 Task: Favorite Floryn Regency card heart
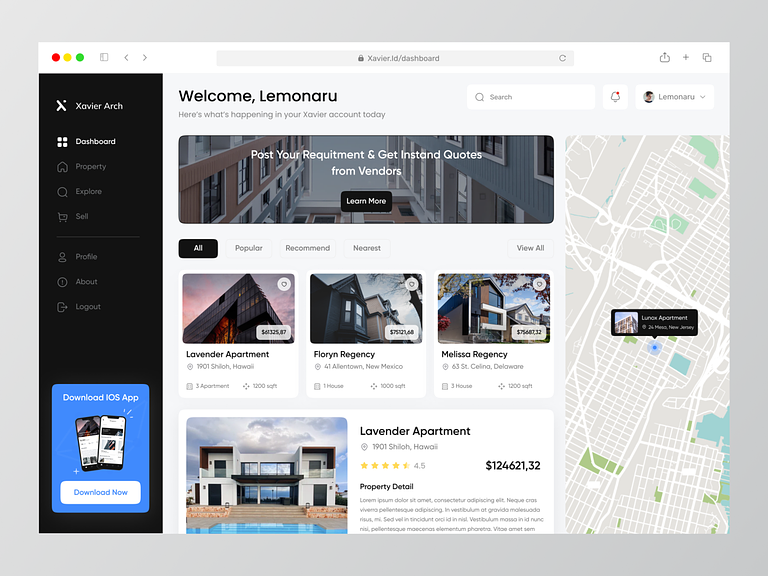pos(412,284)
